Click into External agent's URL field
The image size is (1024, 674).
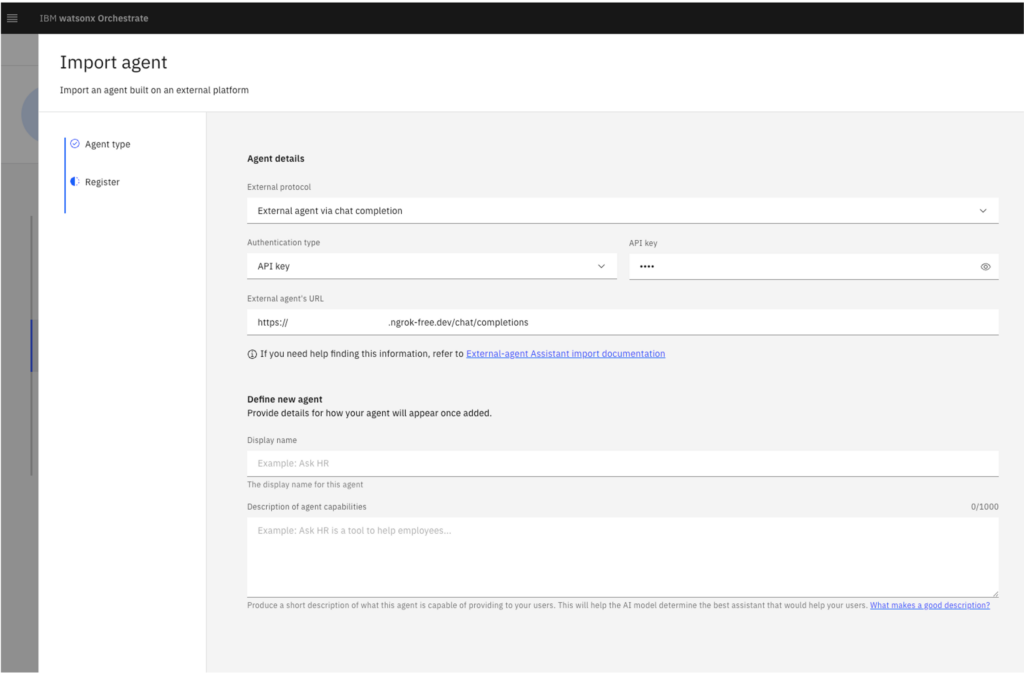click(622, 322)
